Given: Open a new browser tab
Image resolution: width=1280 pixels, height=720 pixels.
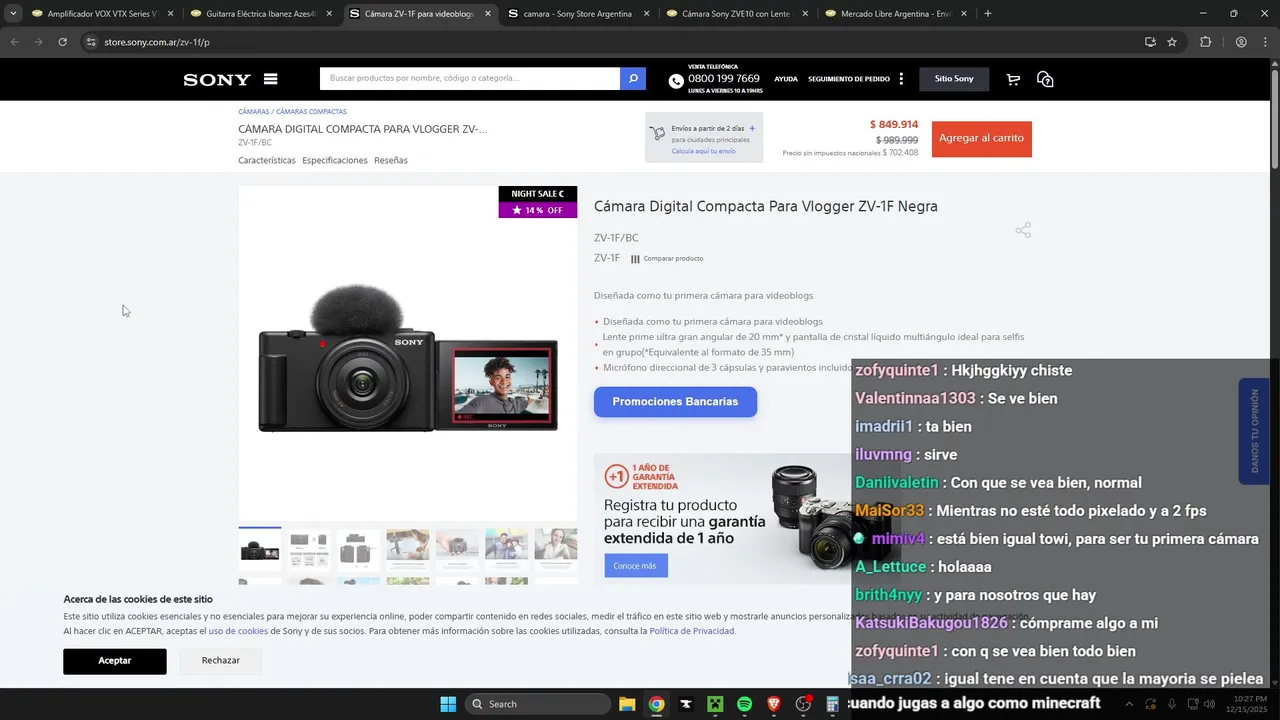Looking at the screenshot, I should (988, 14).
